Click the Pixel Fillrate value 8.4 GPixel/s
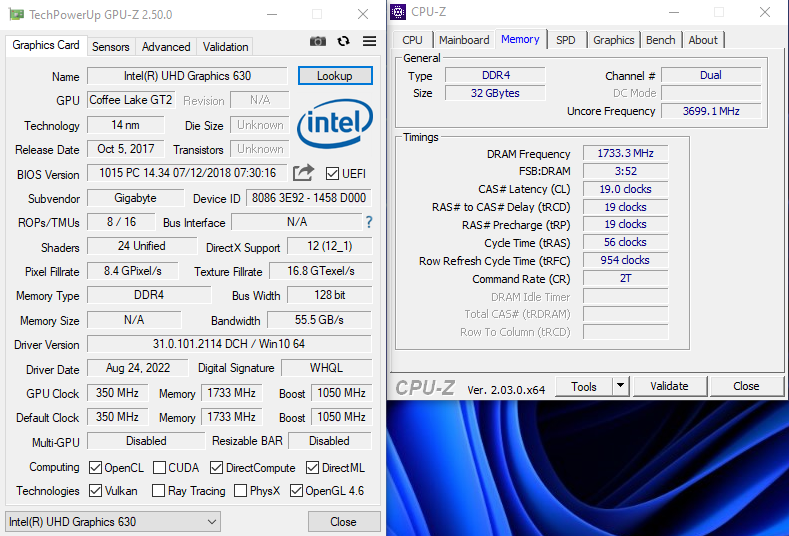Screen dimensions: 789x536 click(x=133, y=271)
